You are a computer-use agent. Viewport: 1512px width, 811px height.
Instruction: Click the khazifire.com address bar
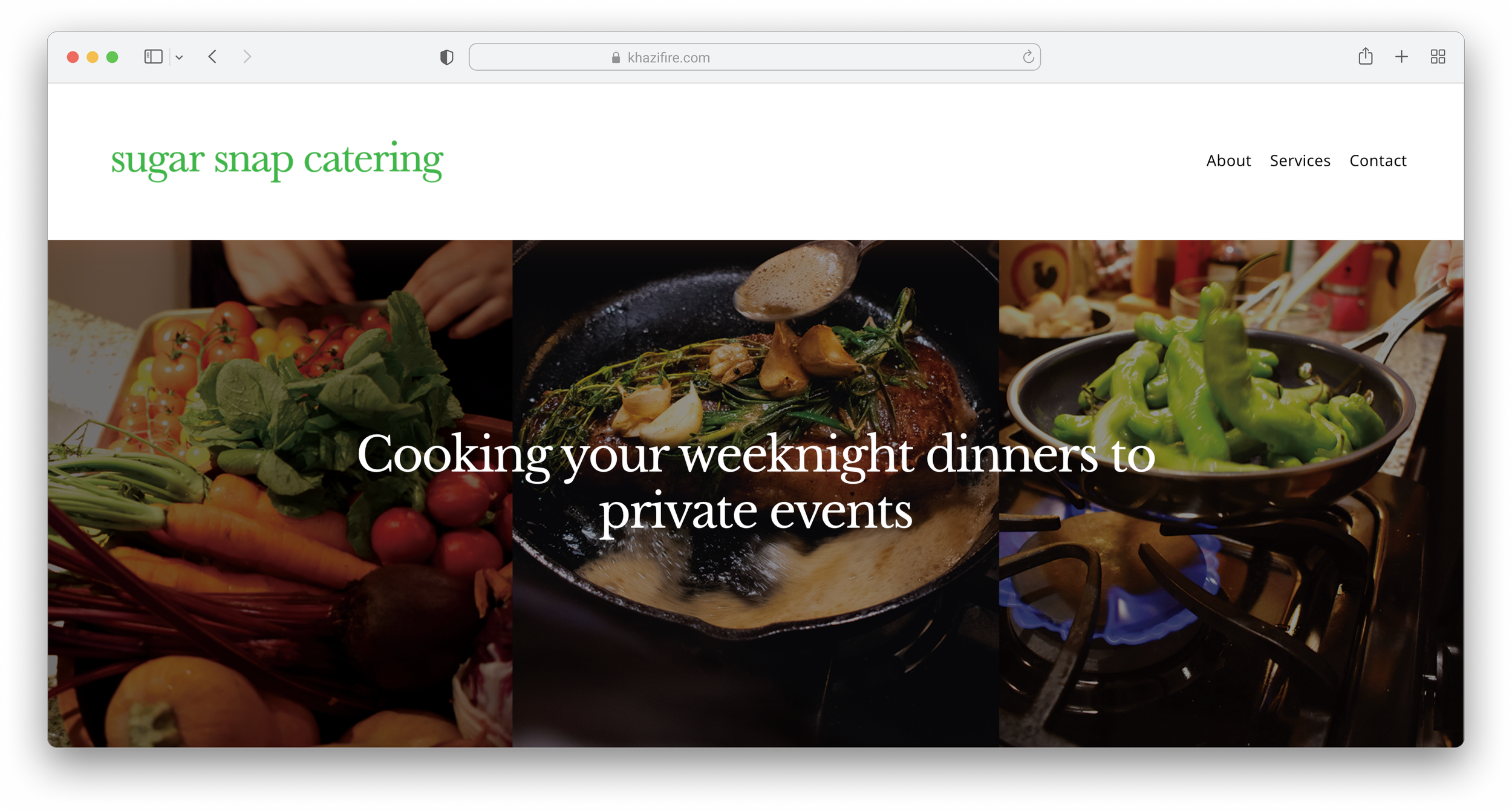(x=754, y=57)
